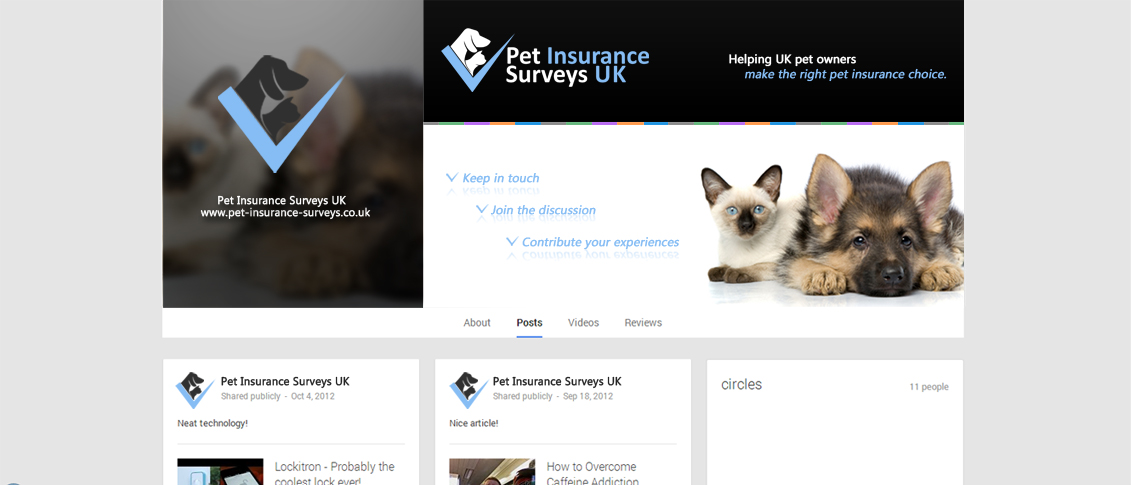Click the Sep 18, 2012 post date
Screen dimensions: 1131x485
pyautogui.click(x=588, y=396)
